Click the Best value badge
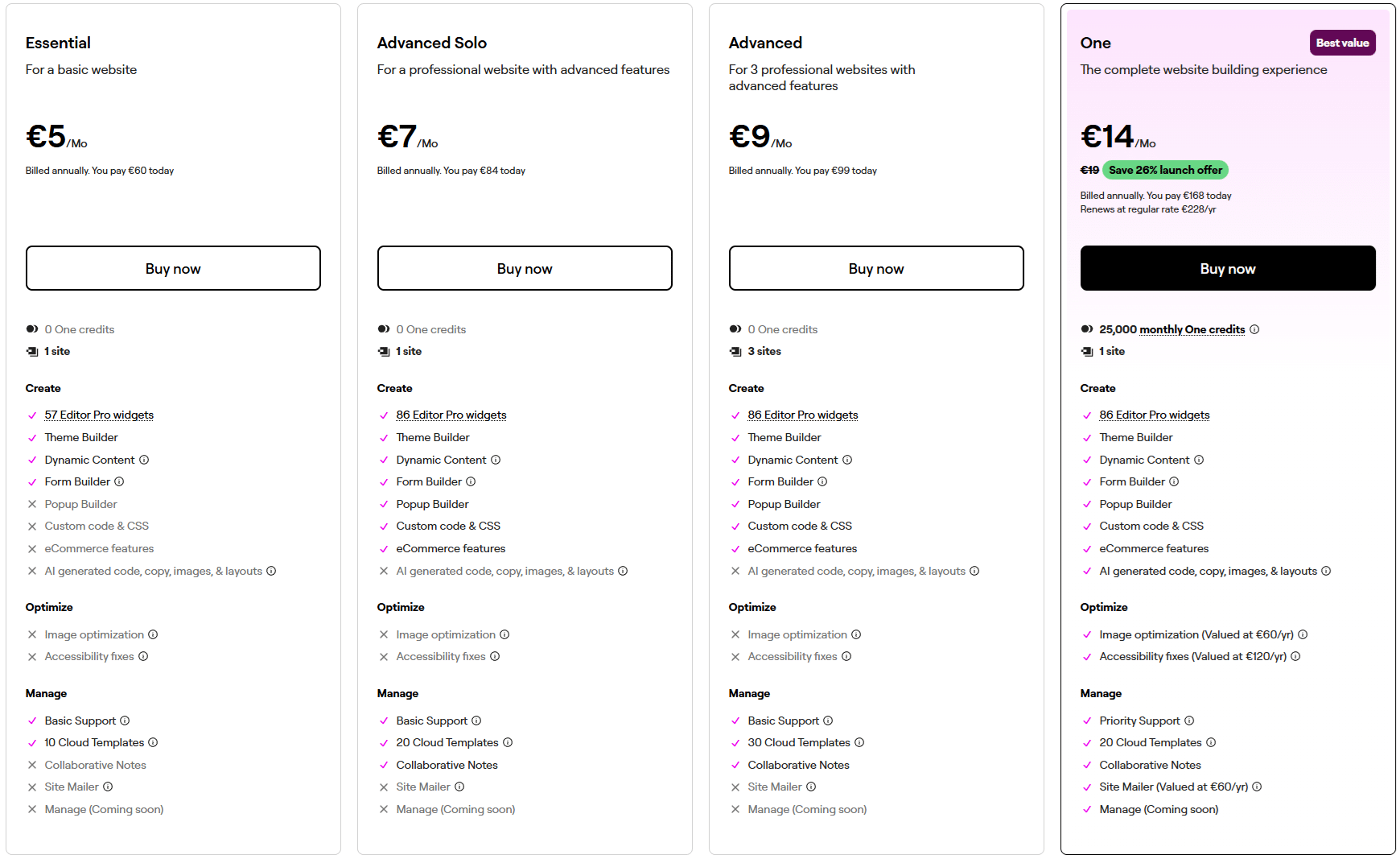Viewport: 1400px width, 859px height. click(x=1342, y=43)
